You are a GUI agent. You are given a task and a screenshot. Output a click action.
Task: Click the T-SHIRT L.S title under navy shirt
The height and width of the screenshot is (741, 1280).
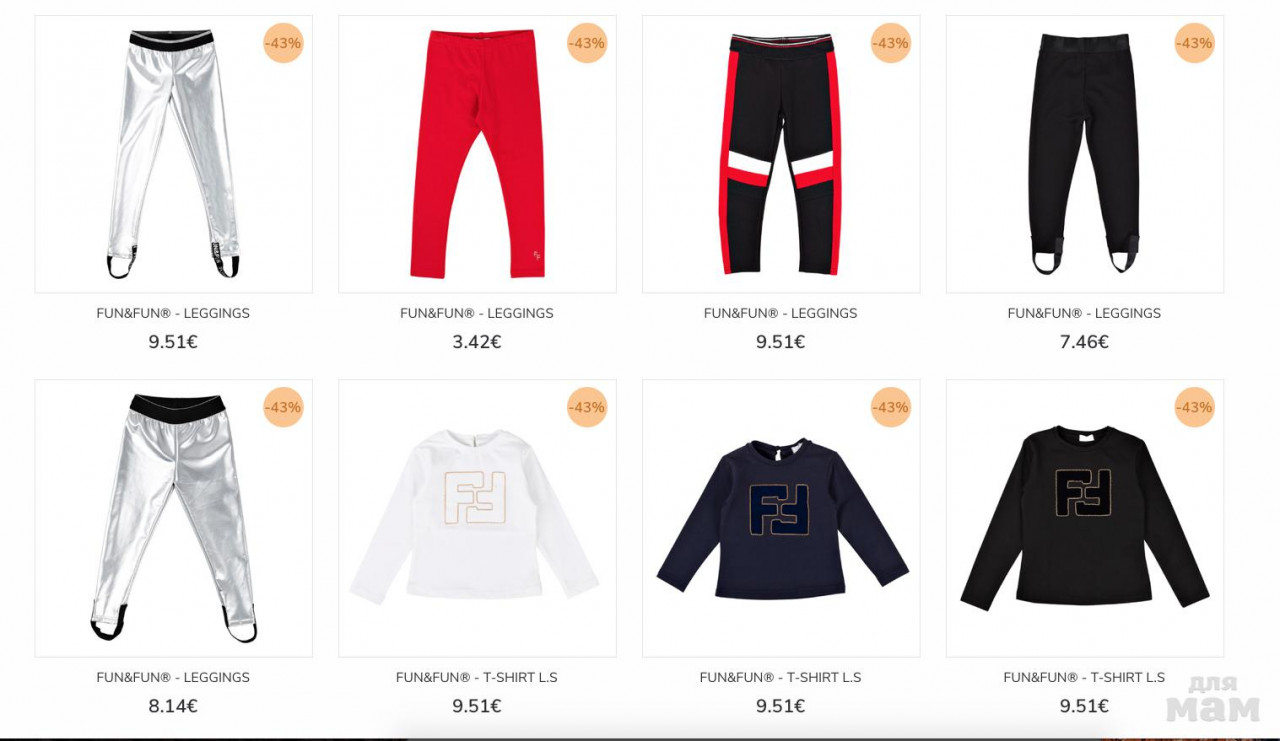coord(781,677)
